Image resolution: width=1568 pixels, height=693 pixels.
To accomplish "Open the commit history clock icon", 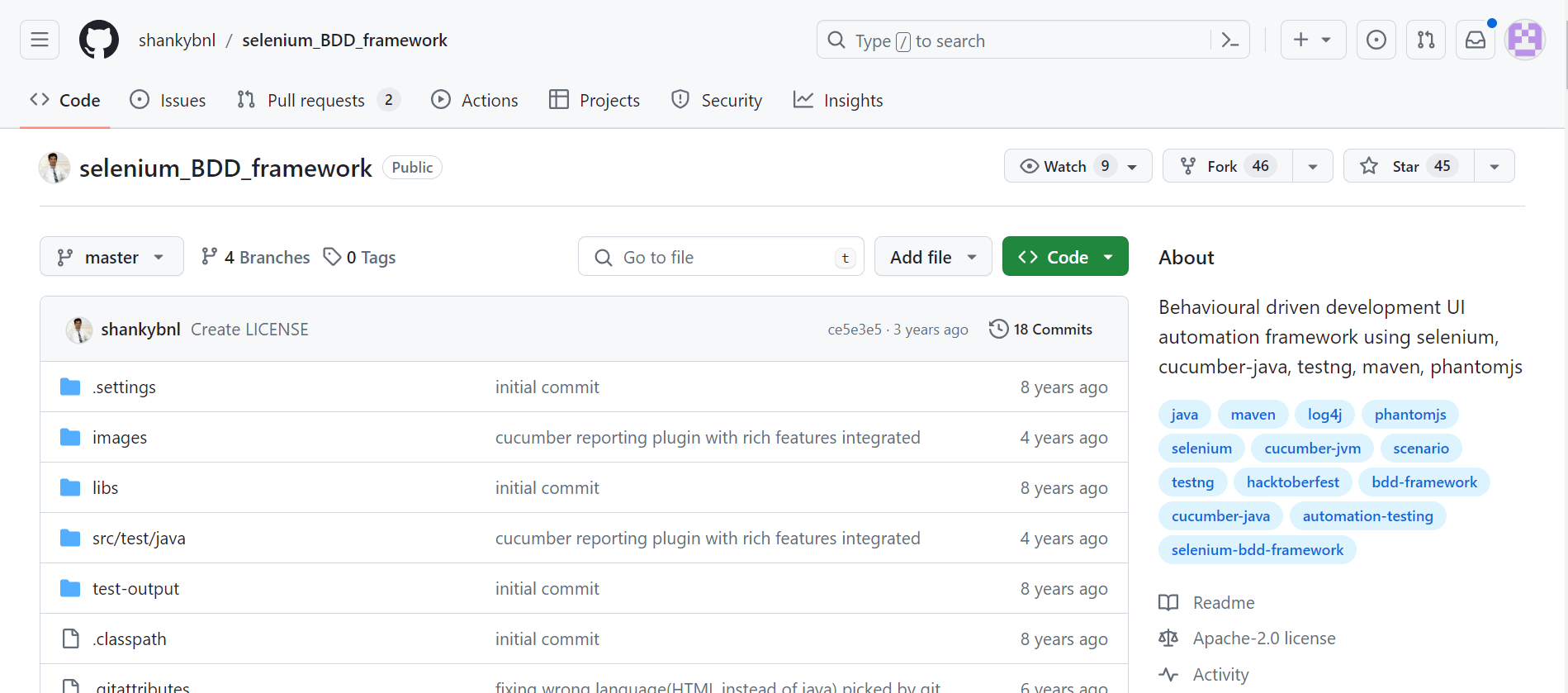I will 998,329.
